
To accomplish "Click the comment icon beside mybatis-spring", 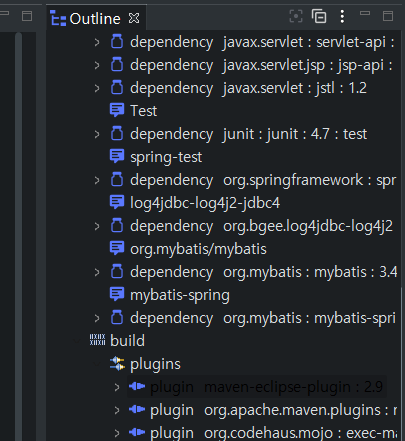I will pyautogui.click(x=117, y=294).
